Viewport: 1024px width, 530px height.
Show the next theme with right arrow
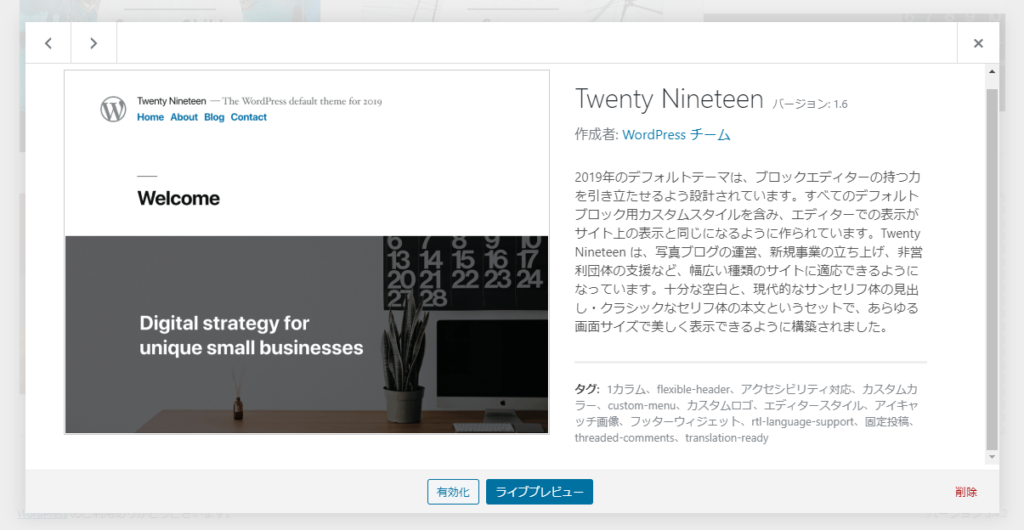pyautogui.click(x=93, y=43)
